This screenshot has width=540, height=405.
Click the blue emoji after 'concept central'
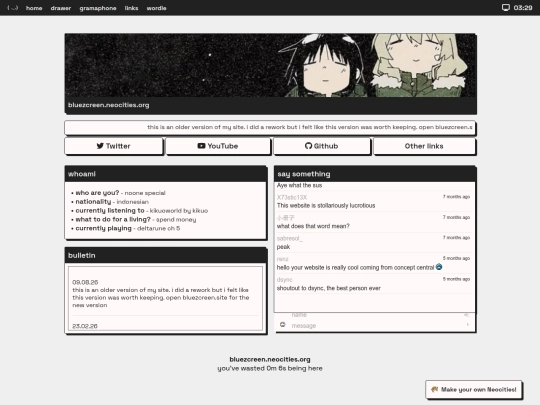click(x=439, y=267)
